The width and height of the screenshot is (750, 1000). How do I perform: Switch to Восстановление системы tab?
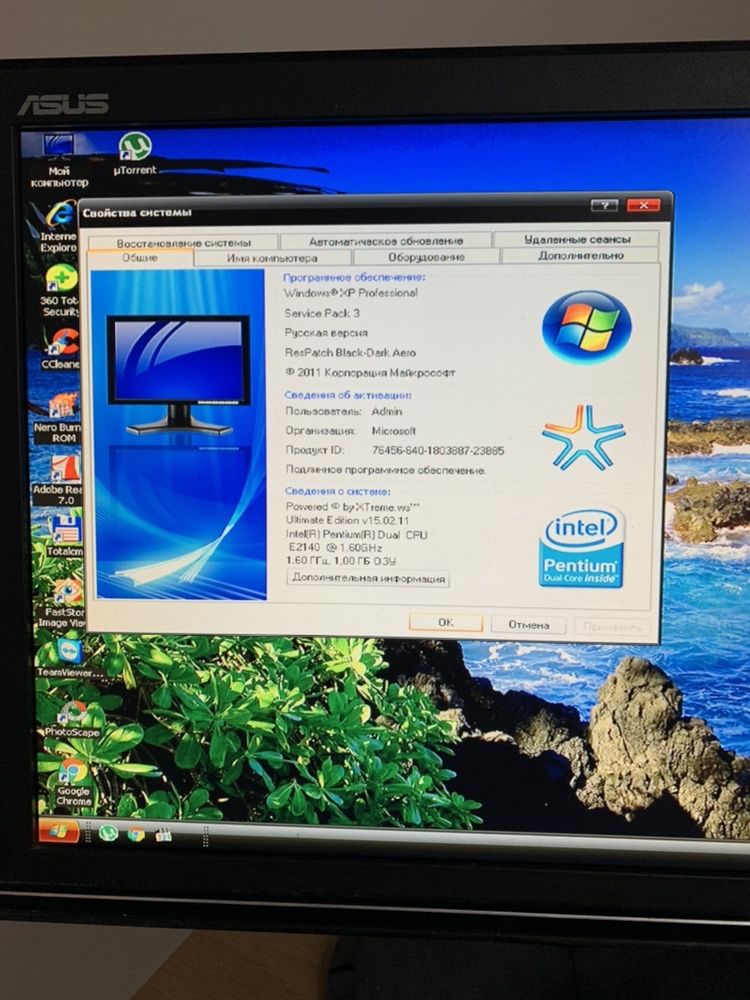coord(184,242)
